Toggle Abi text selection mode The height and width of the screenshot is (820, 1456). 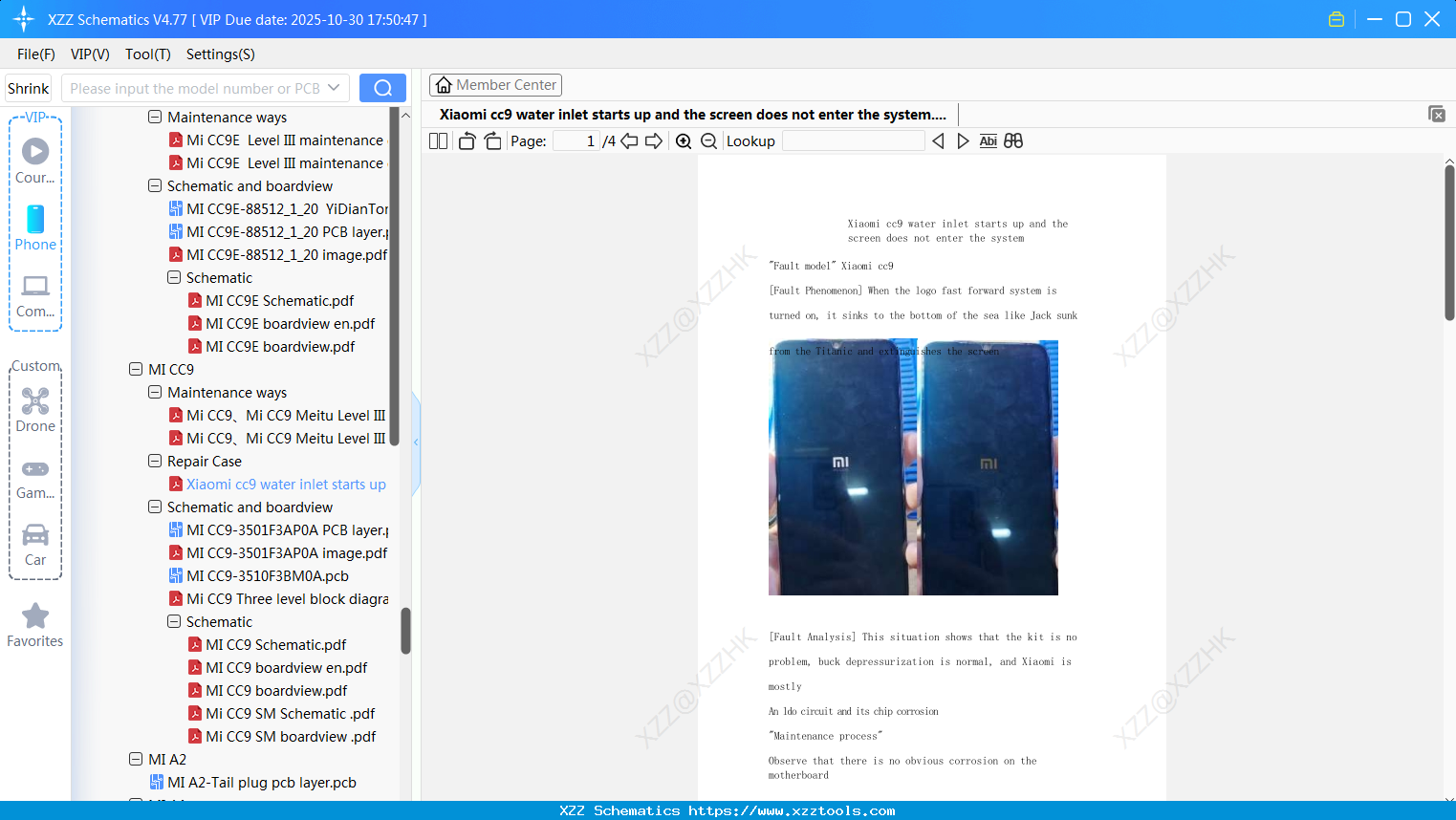(x=988, y=140)
